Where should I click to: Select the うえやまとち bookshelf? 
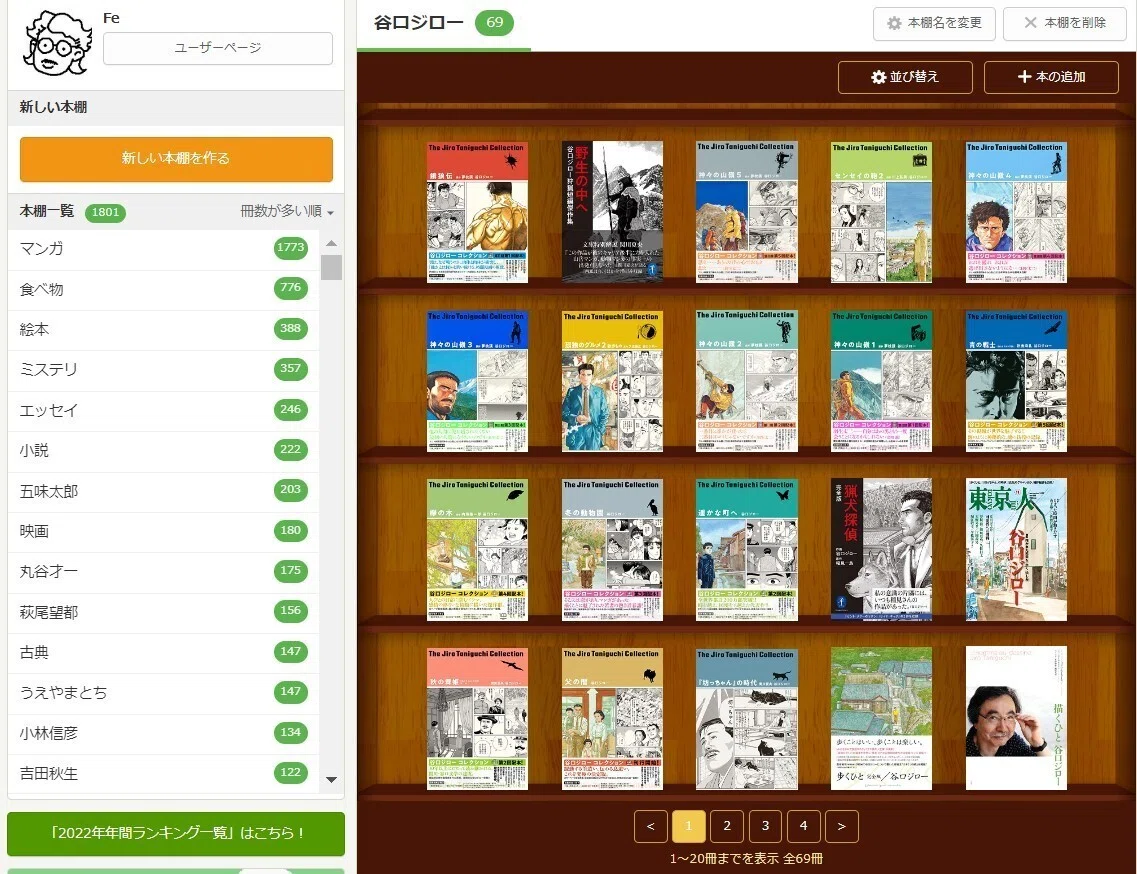163,693
